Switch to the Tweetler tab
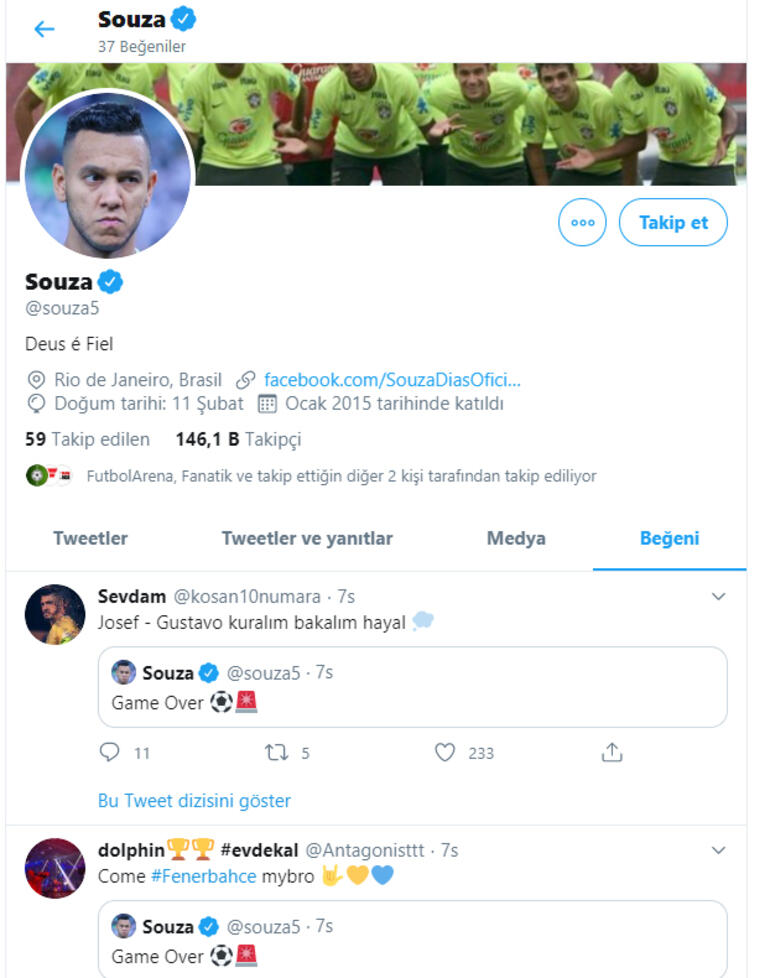770x978 pixels. 90,538
